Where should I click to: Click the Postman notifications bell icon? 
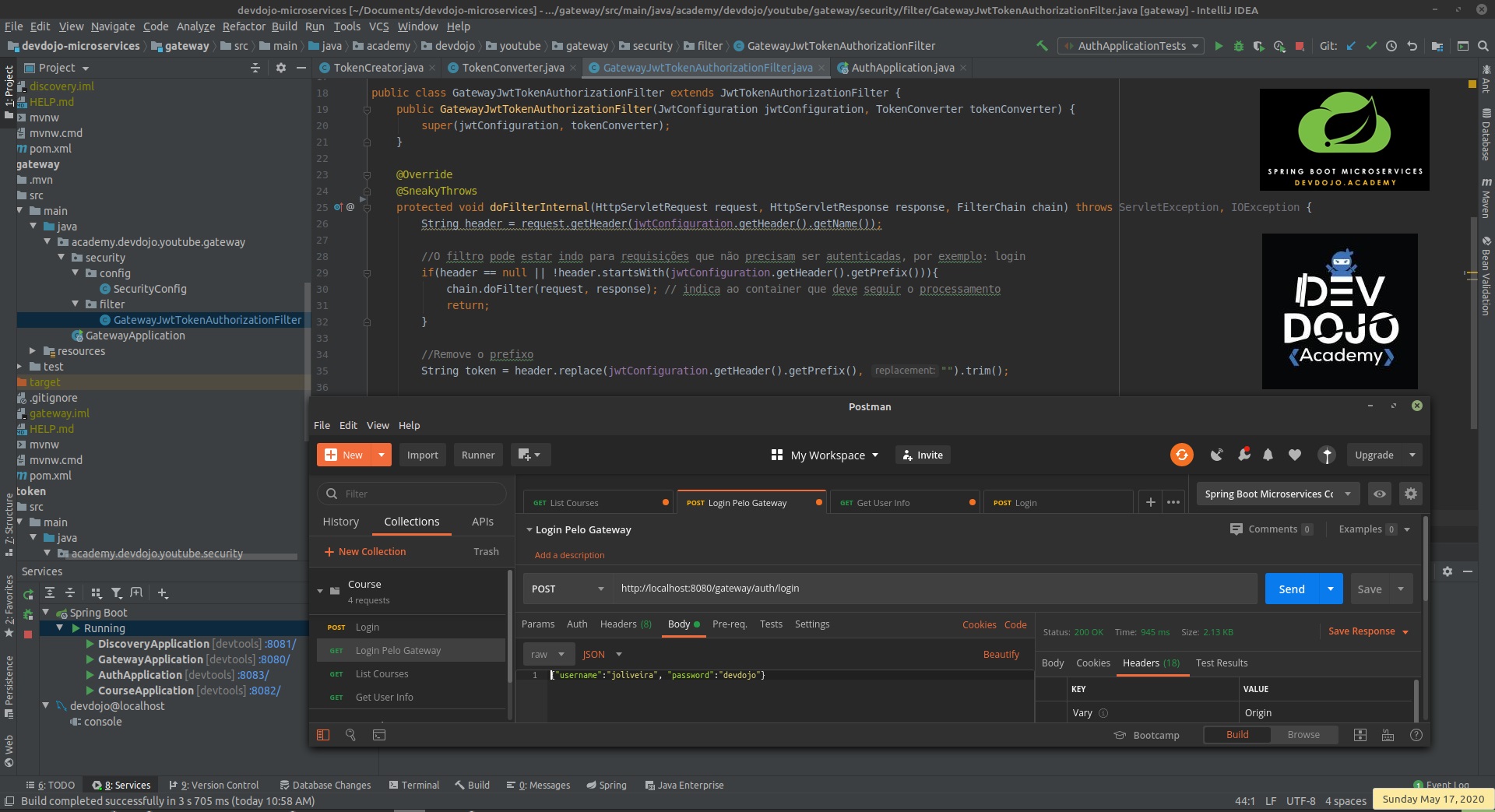click(1268, 455)
